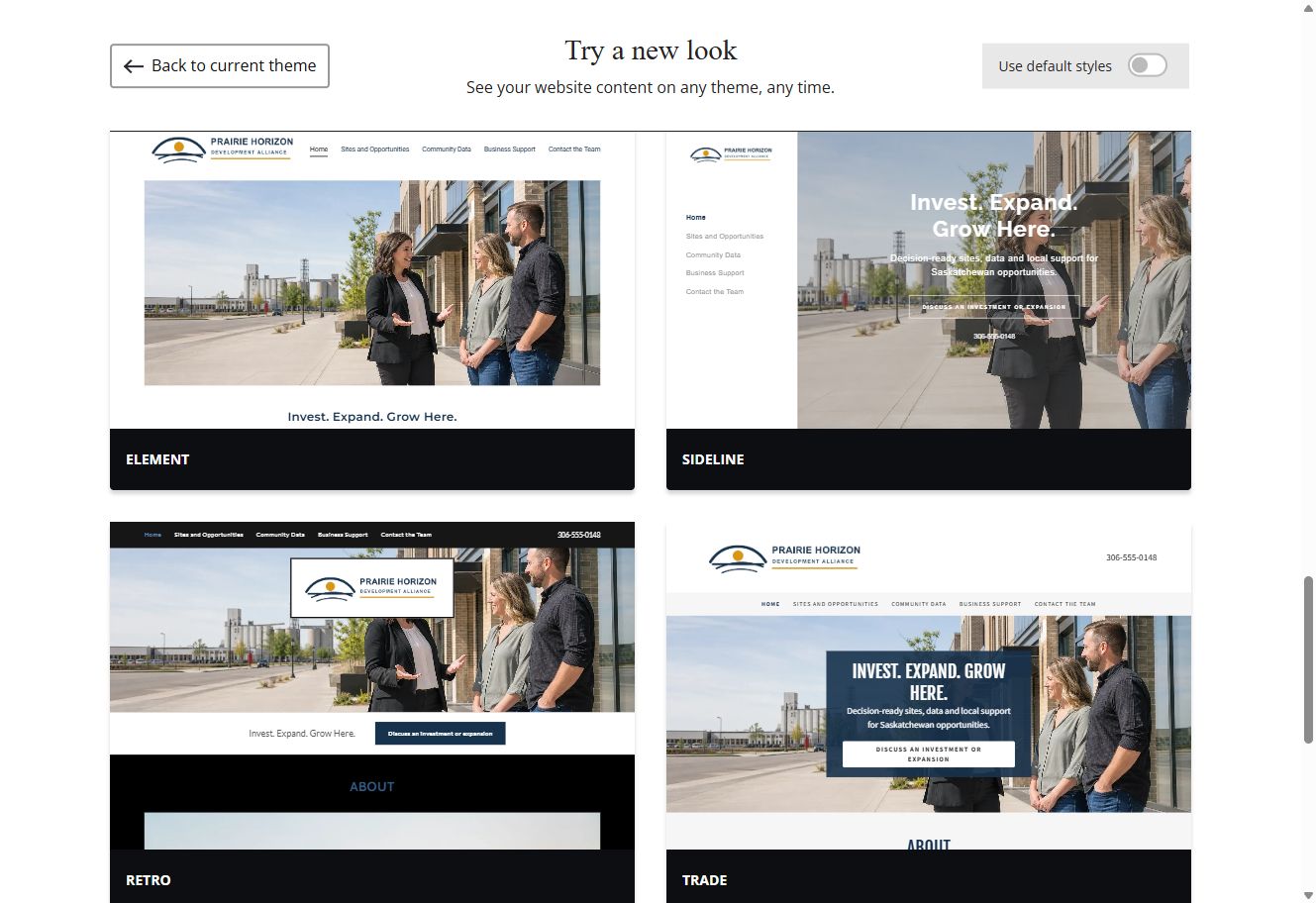This screenshot has height=903, width=1316.
Task: Click the TRADE theme label
Action: click(704, 880)
